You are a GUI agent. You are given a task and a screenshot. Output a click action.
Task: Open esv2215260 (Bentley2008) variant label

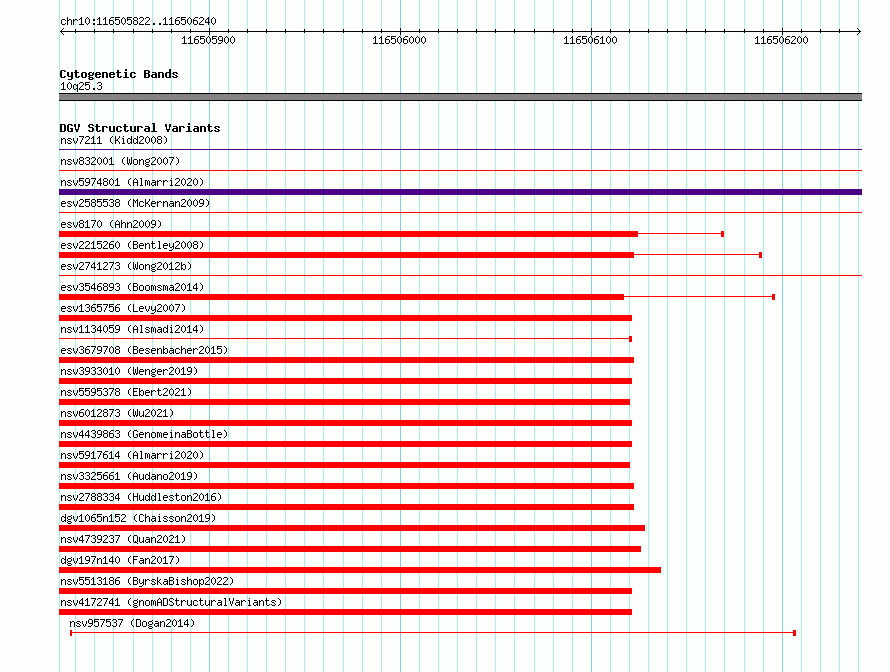[x=132, y=245]
